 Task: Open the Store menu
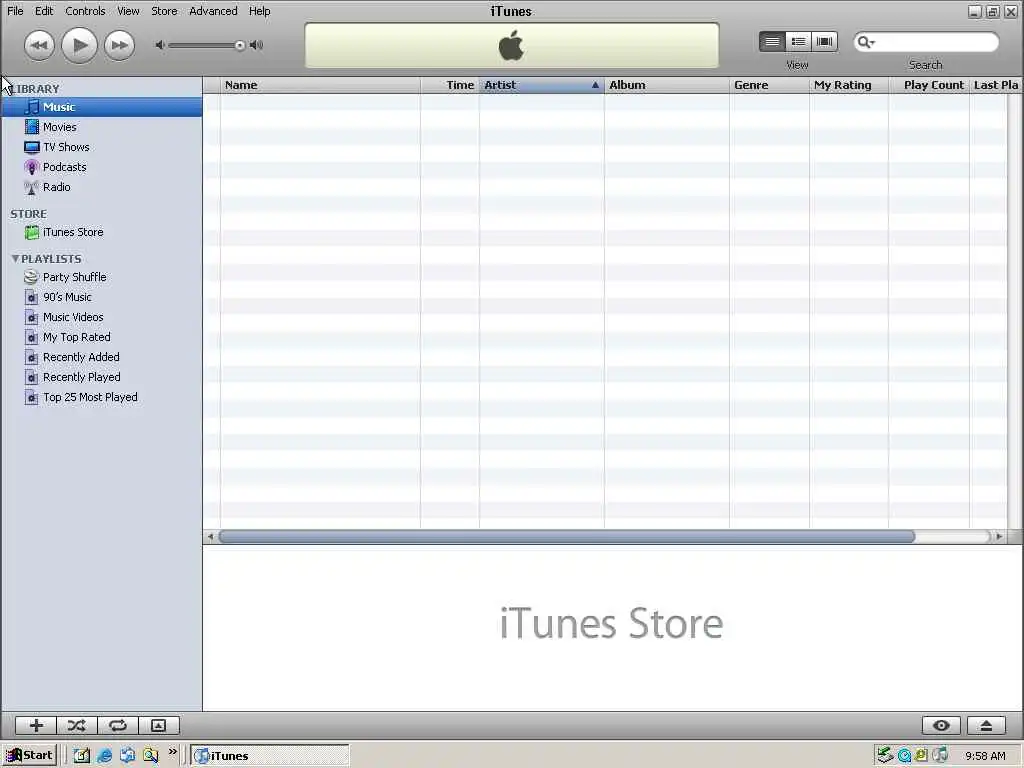click(x=164, y=11)
